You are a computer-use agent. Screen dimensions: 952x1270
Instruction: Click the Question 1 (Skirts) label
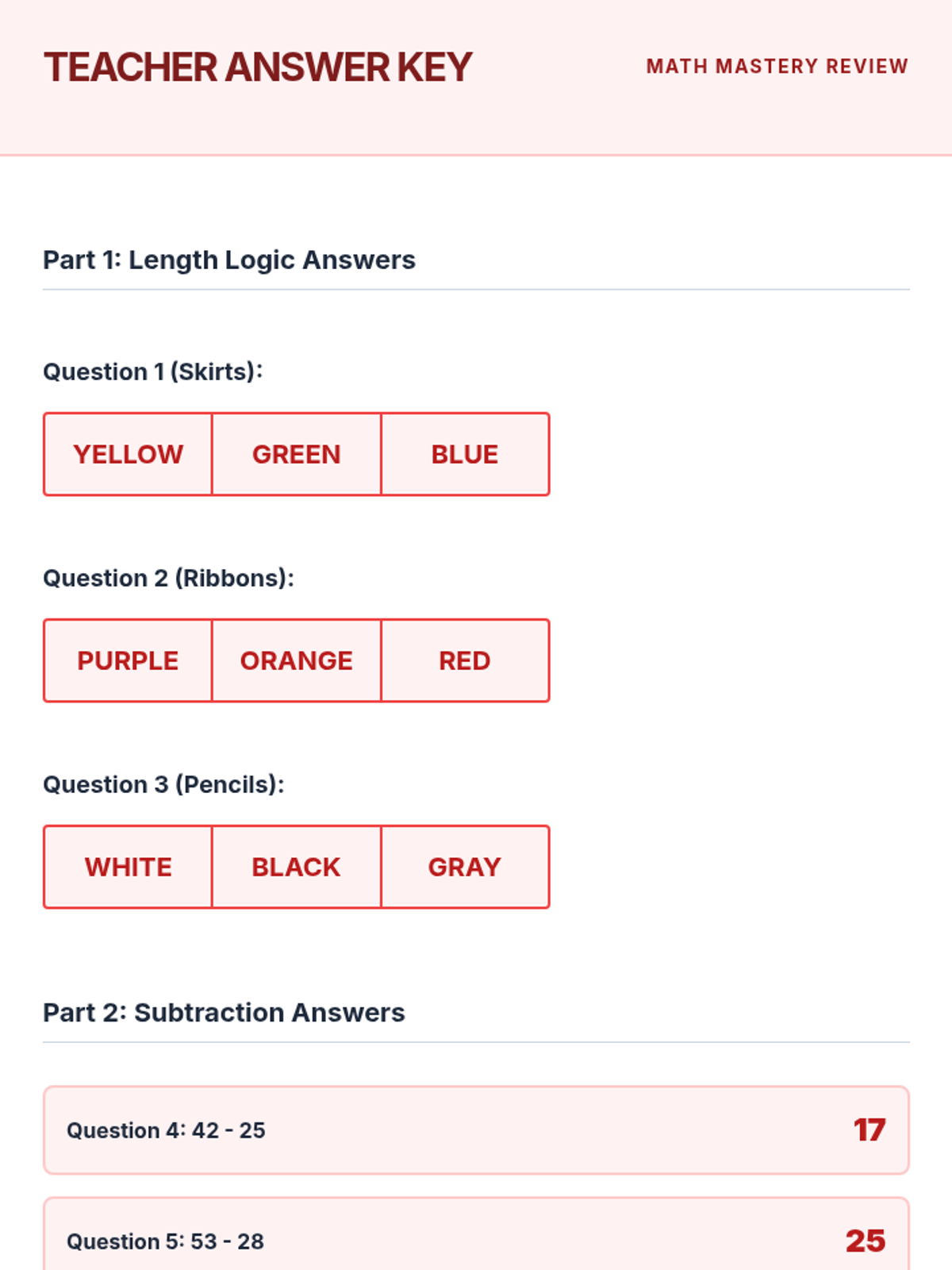pos(152,371)
